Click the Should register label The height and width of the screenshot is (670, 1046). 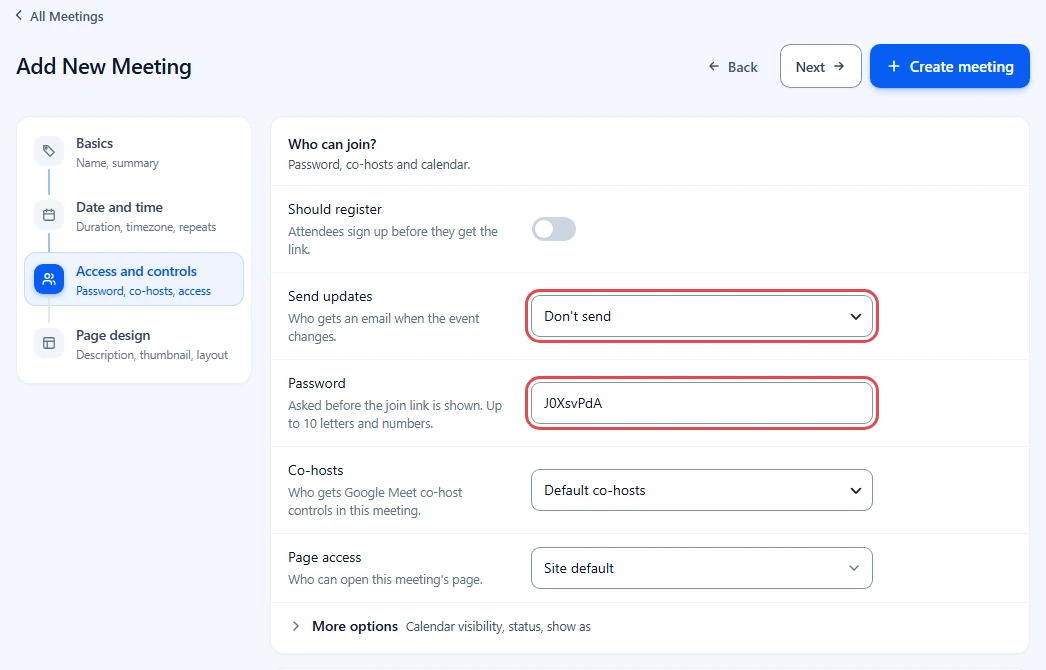pos(335,209)
